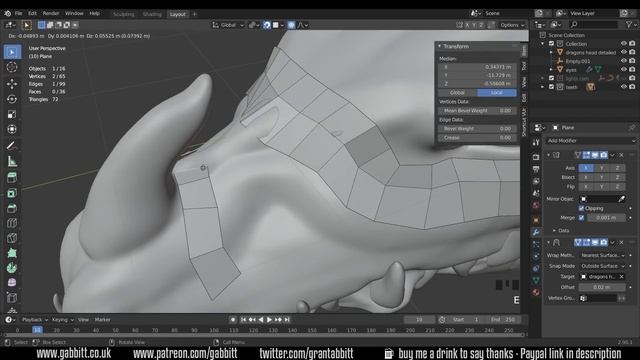Open the Options dropdown in viewport header

click(x=512, y=25)
